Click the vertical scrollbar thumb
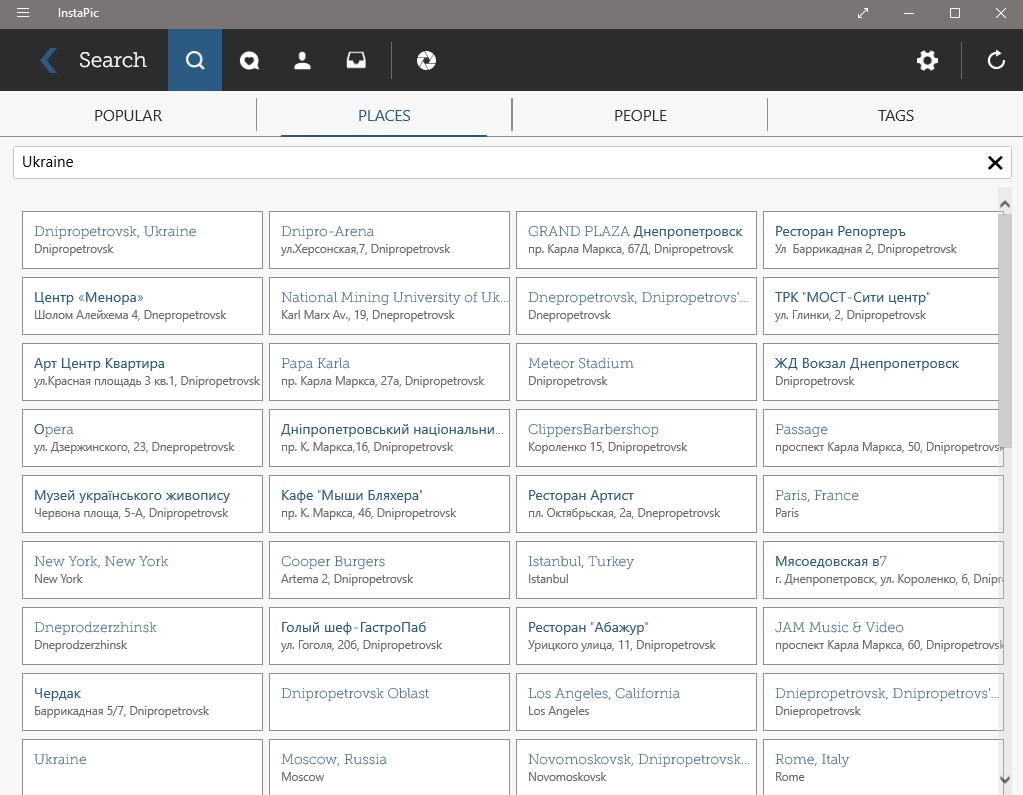 [x=1005, y=331]
